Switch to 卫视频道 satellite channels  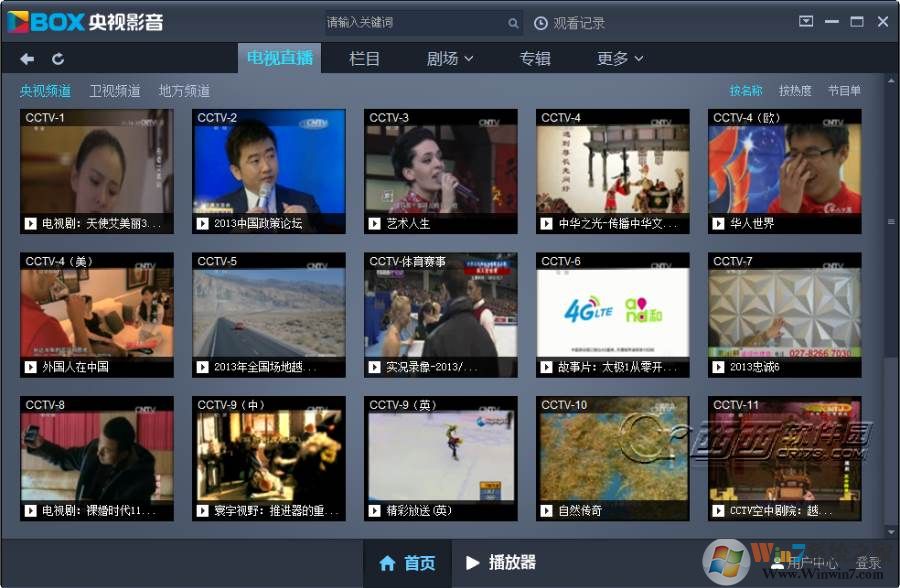(x=114, y=90)
